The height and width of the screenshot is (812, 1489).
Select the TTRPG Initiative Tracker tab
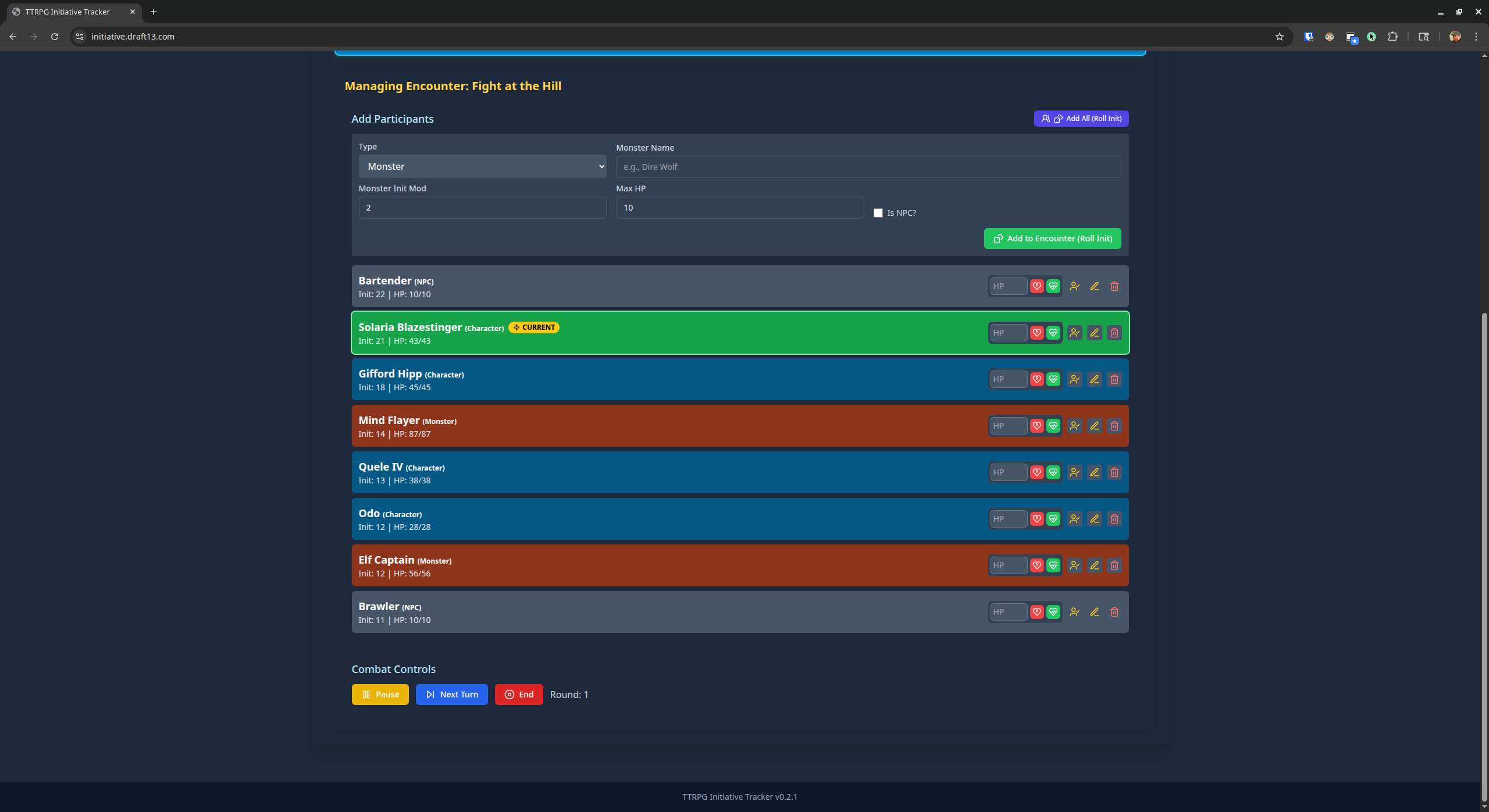coord(67,12)
